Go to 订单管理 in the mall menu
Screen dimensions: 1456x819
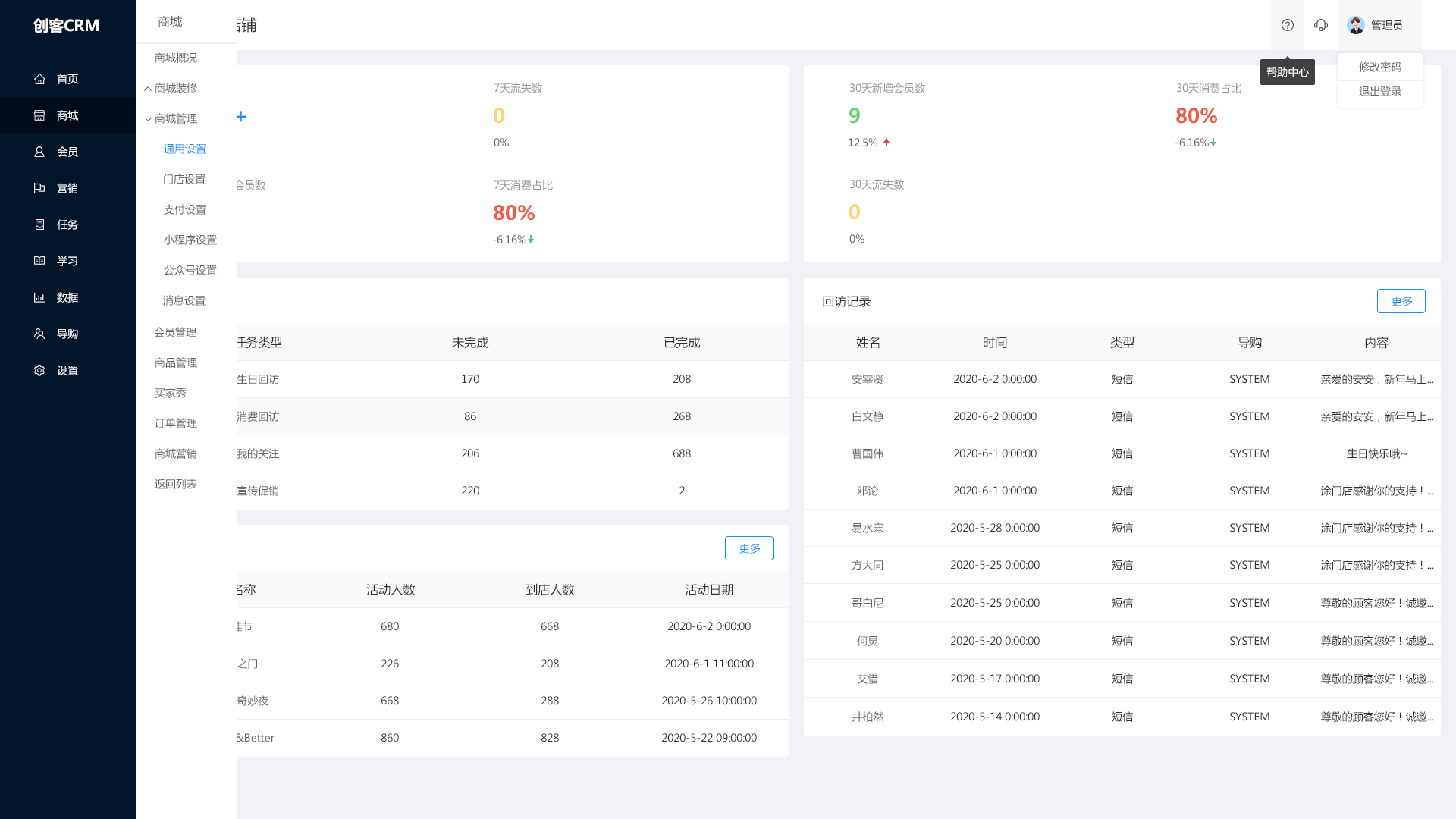[x=175, y=423]
